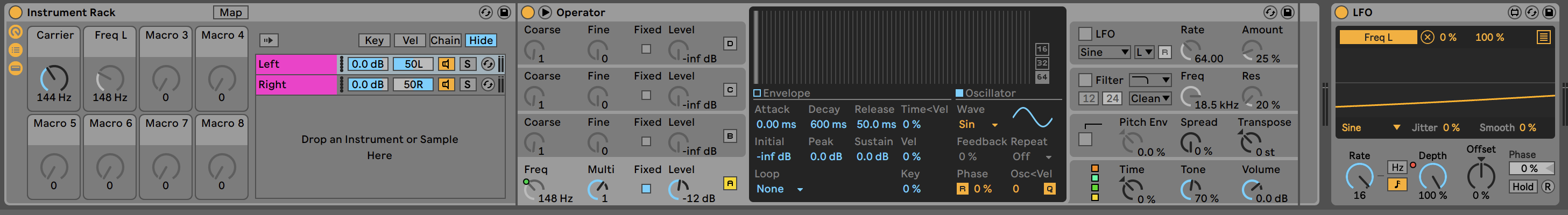Select oscillator C tab
This screenshot has width=1568, height=215.
[730, 90]
